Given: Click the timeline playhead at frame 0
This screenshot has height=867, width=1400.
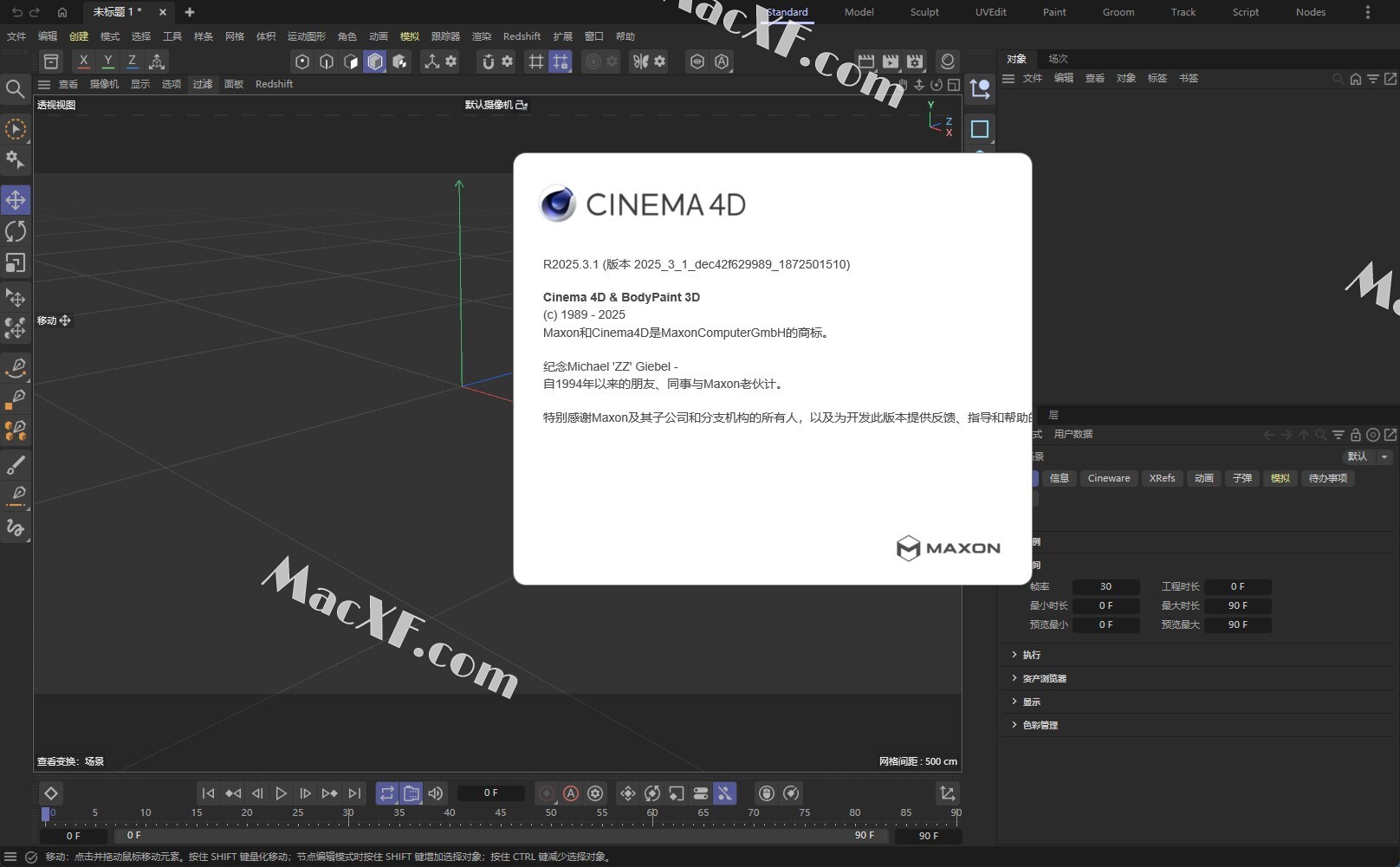Looking at the screenshot, I should click(46, 814).
